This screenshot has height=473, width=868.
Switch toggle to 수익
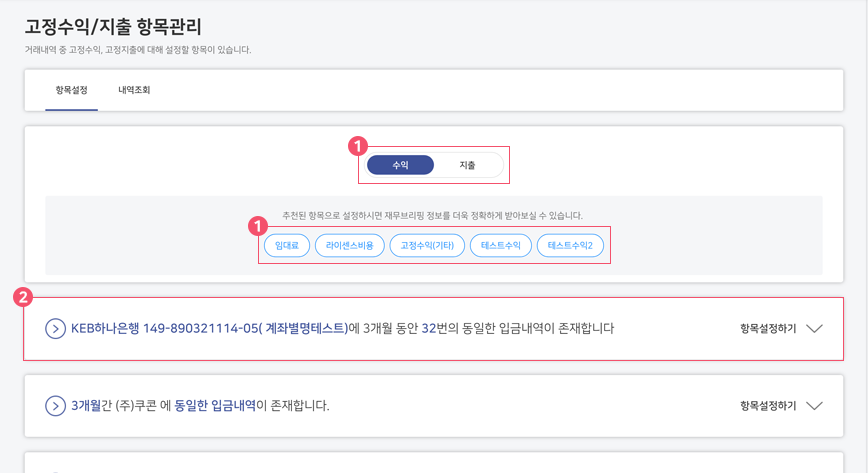[400, 165]
